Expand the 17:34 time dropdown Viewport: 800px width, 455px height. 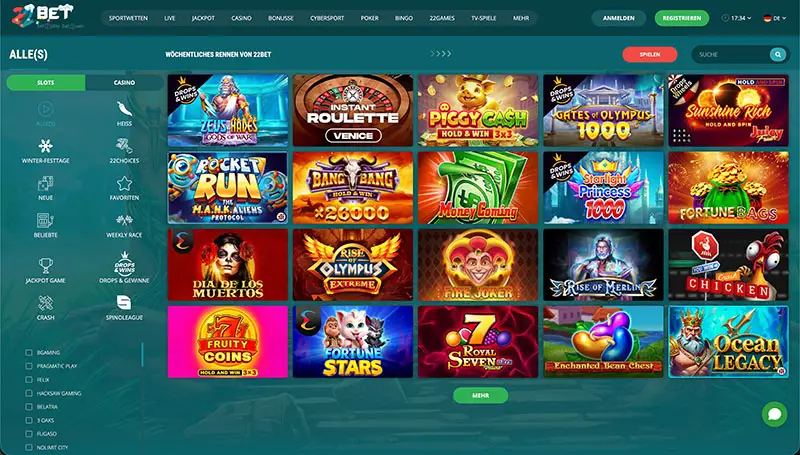pyautogui.click(x=736, y=18)
